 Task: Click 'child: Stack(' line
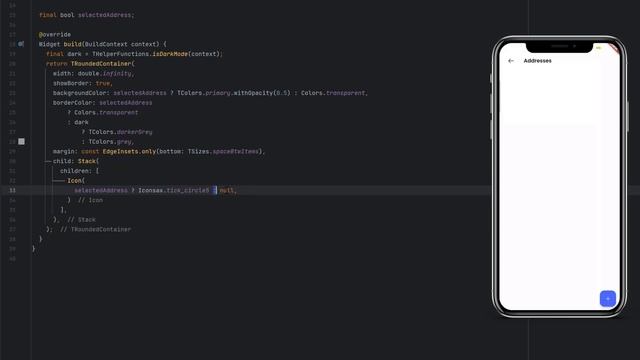point(76,161)
